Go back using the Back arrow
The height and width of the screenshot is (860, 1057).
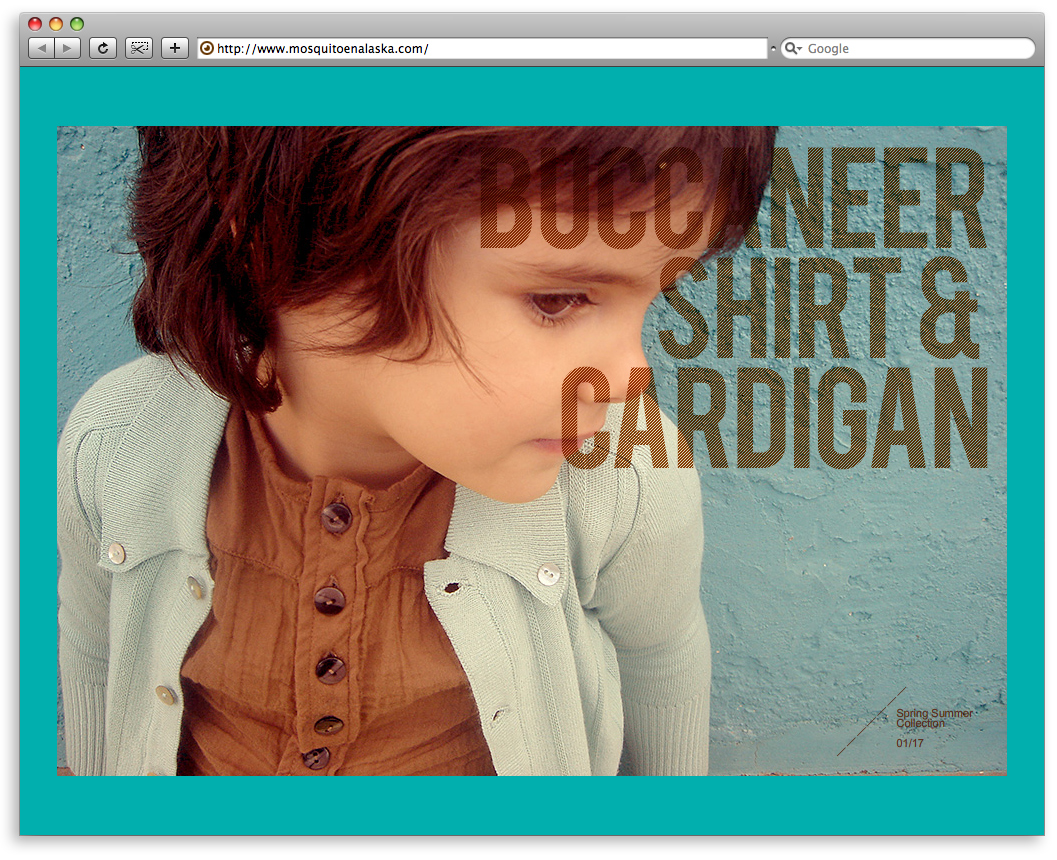(41, 48)
